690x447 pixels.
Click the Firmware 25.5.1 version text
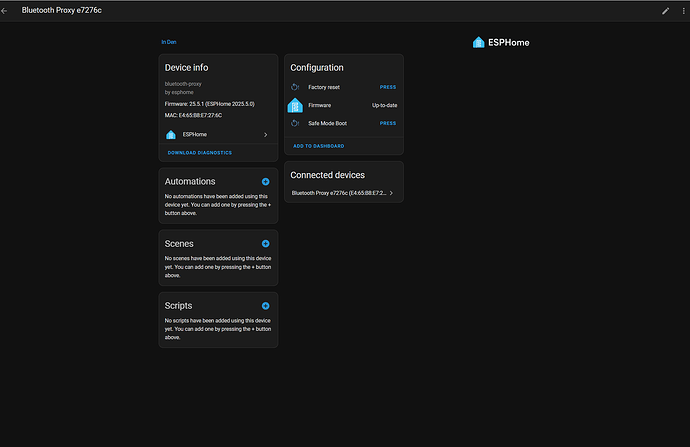coord(209,104)
